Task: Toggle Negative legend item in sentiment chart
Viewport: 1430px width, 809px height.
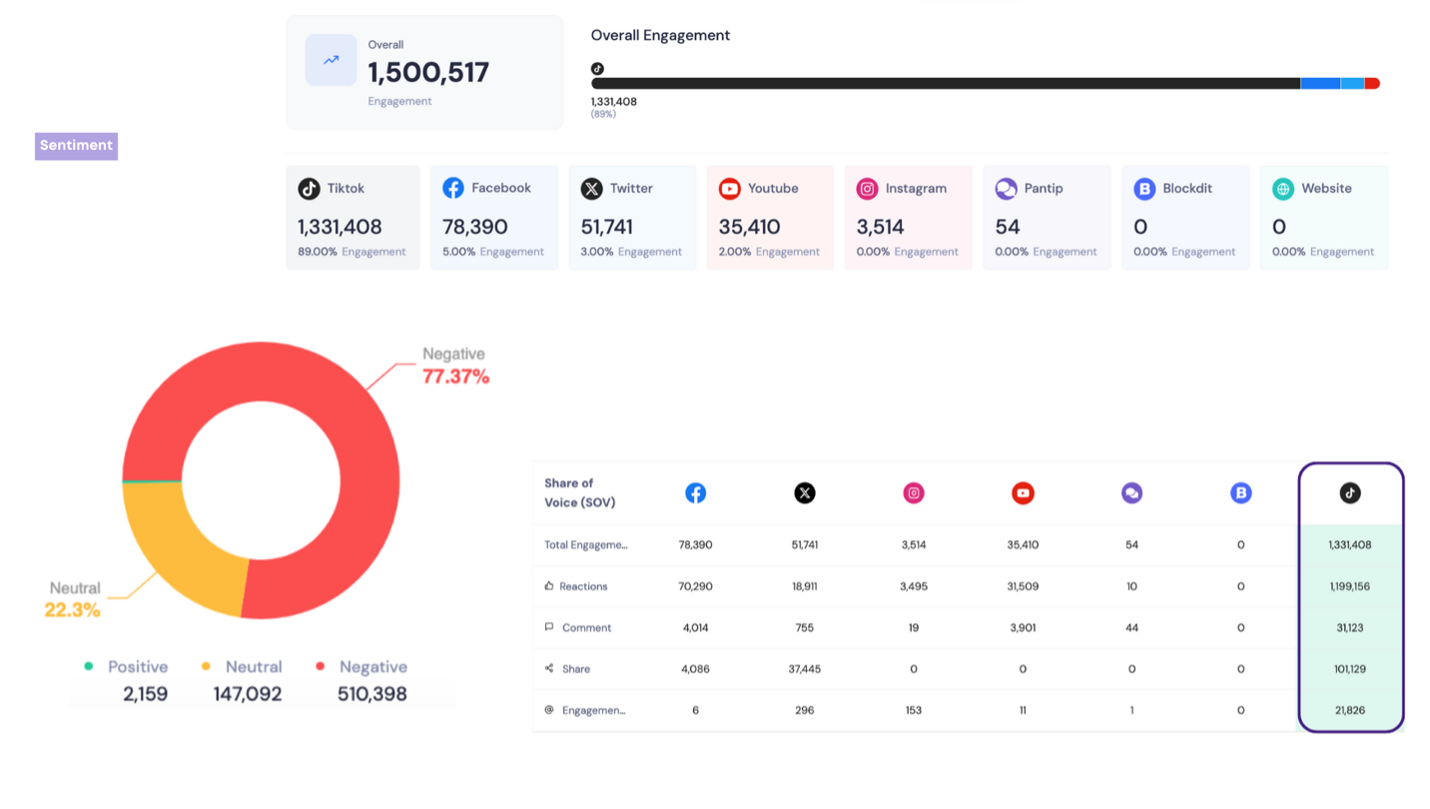Action: 362,667
